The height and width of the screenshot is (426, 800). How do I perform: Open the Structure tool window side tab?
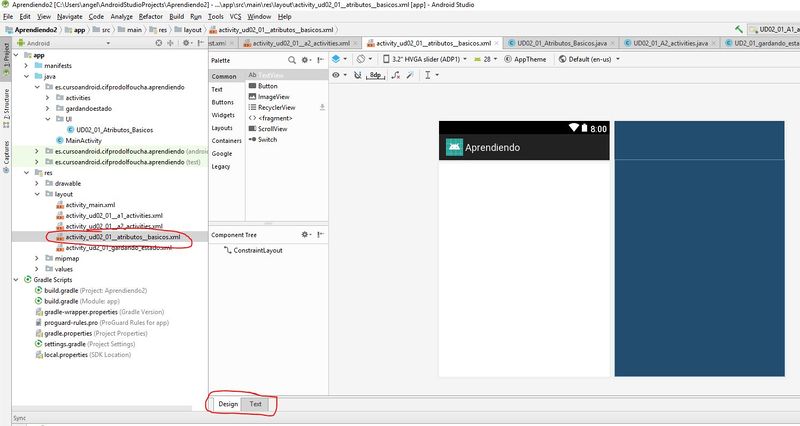[x=6, y=109]
